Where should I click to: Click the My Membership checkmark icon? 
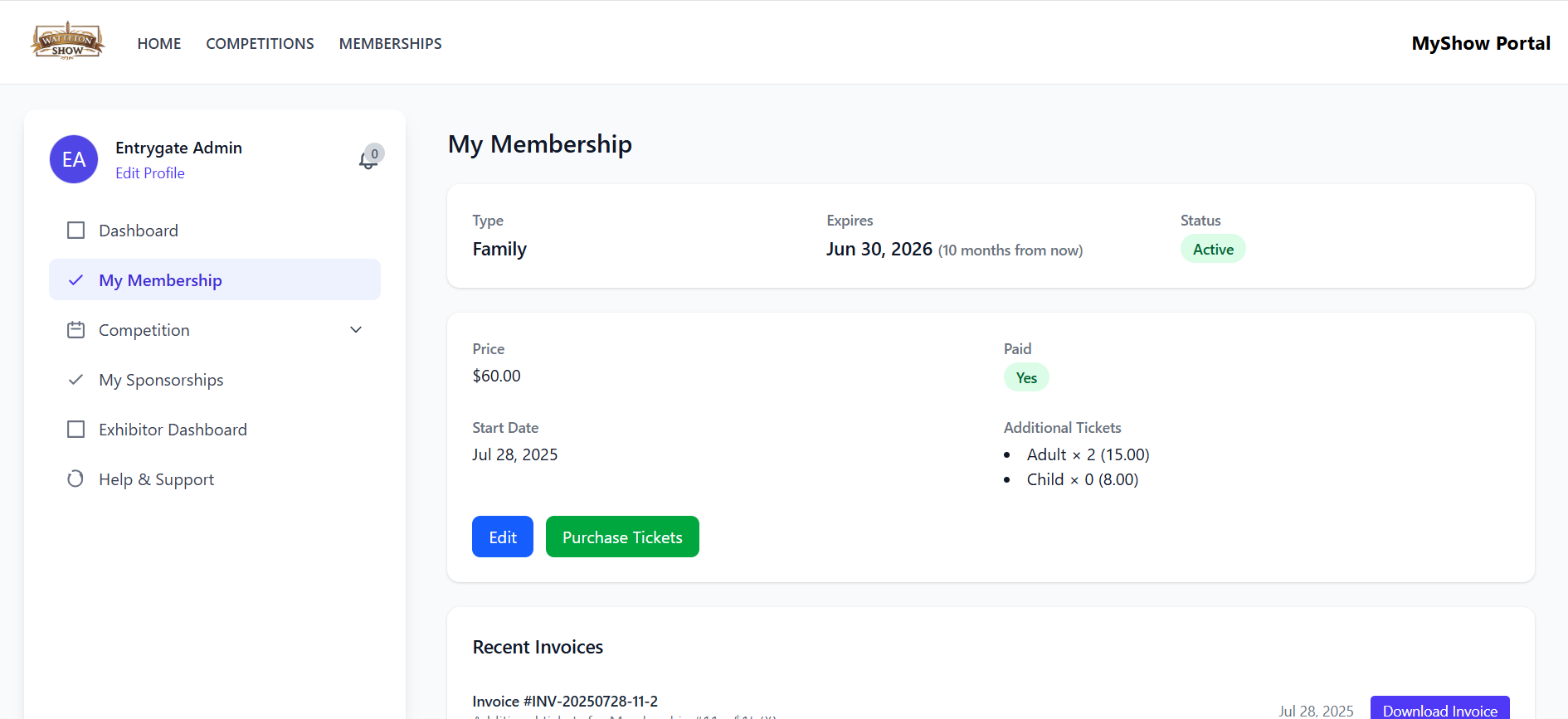tap(75, 280)
